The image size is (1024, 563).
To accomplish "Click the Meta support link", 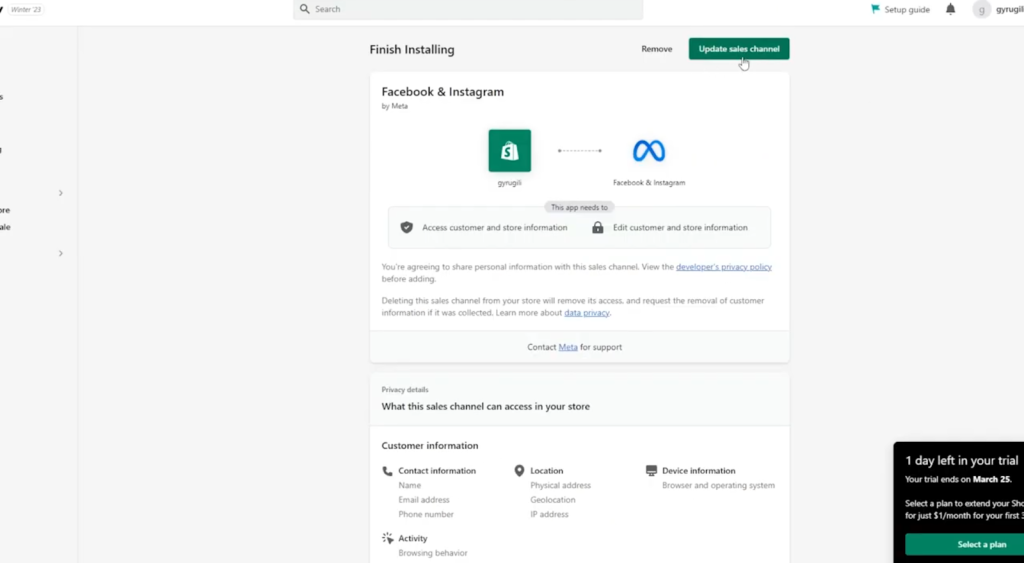I will 567,347.
